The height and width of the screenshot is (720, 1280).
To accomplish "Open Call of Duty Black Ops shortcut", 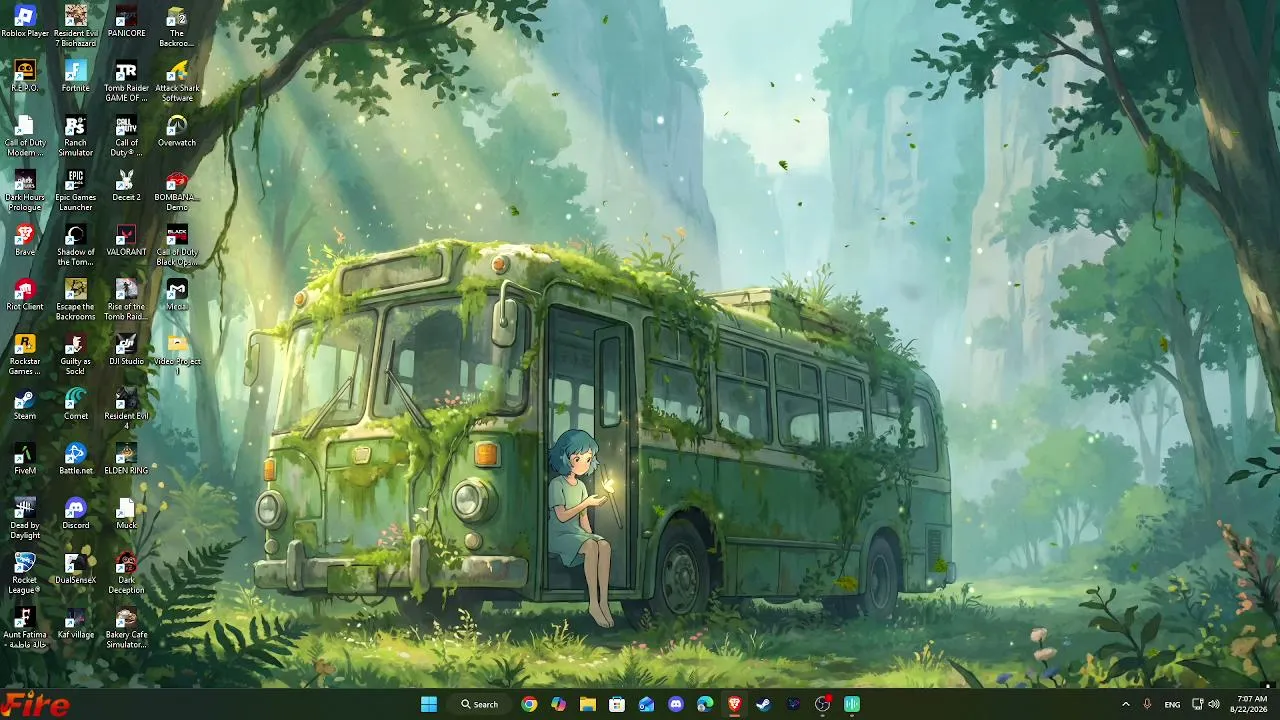I will pyautogui.click(x=177, y=245).
